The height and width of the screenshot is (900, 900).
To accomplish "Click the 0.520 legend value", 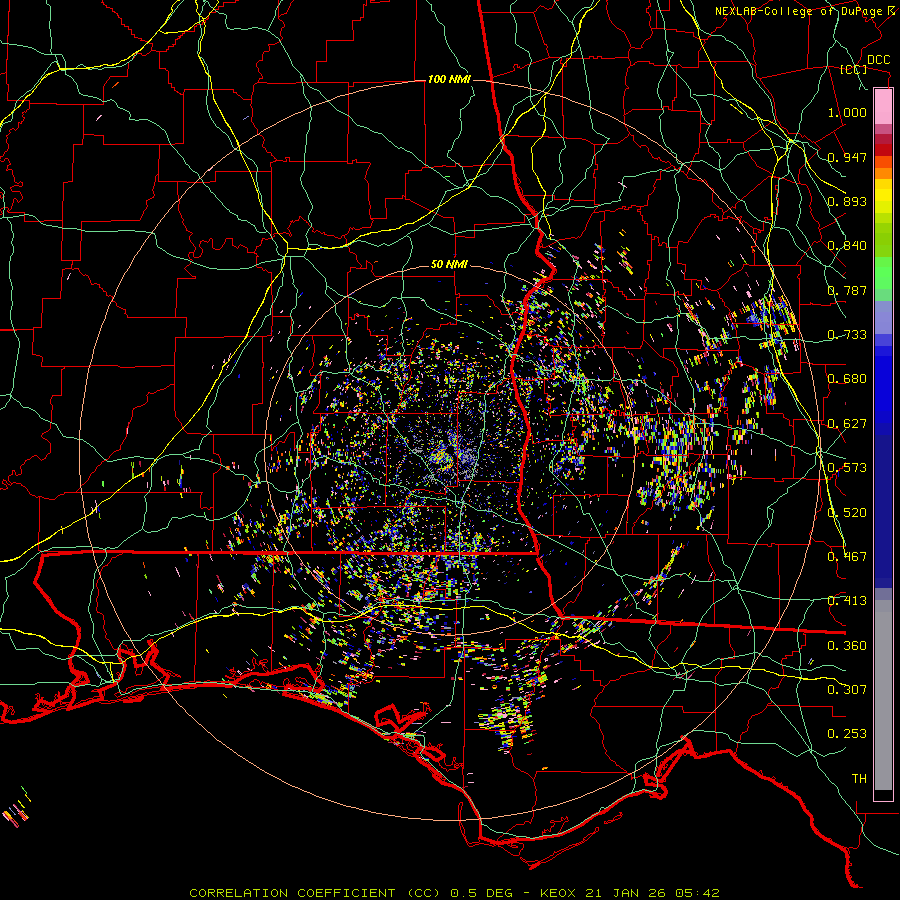I will click(847, 513).
